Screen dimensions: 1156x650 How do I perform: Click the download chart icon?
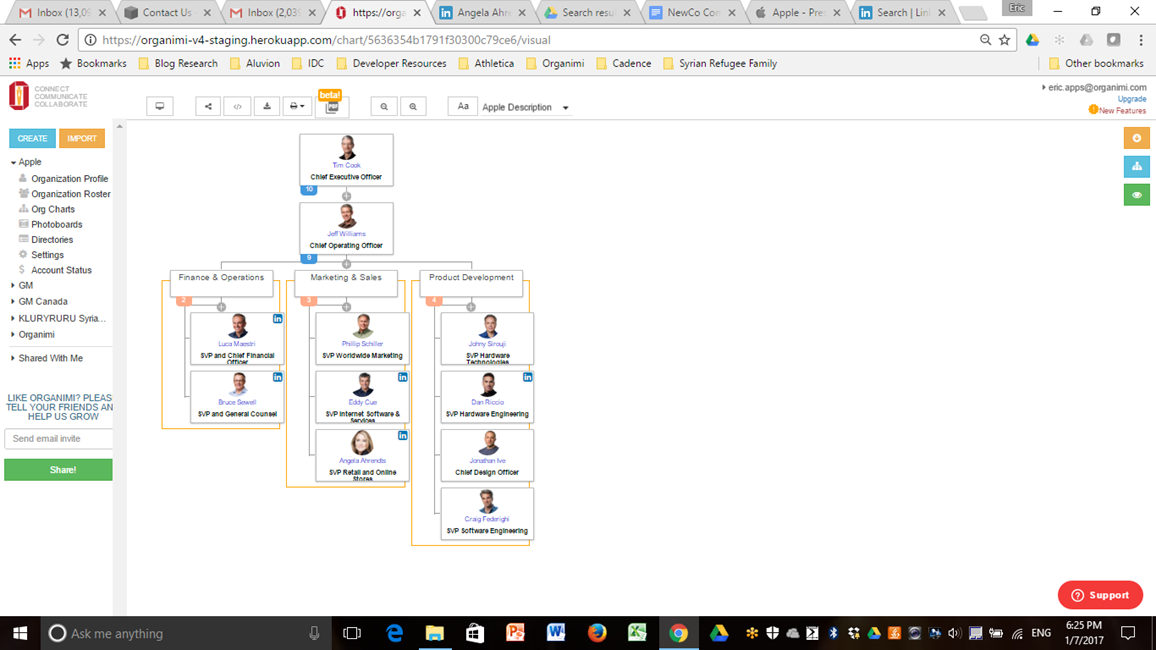point(267,107)
